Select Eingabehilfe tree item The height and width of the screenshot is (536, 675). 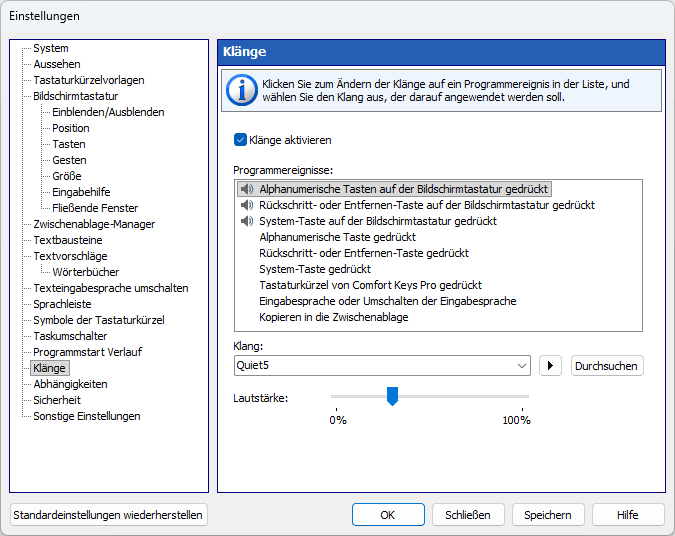[81, 192]
